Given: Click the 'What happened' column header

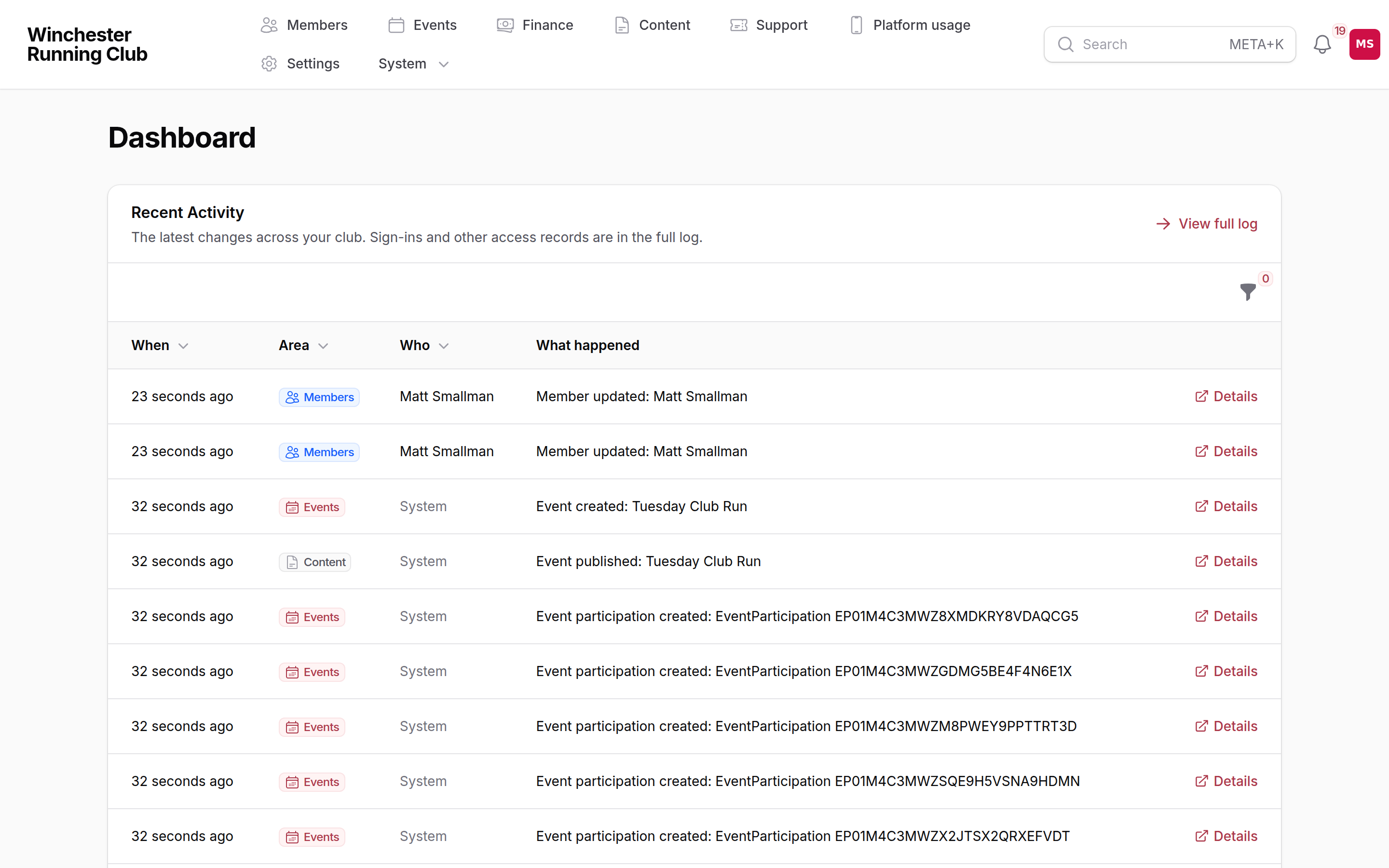Looking at the screenshot, I should point(587,346).
